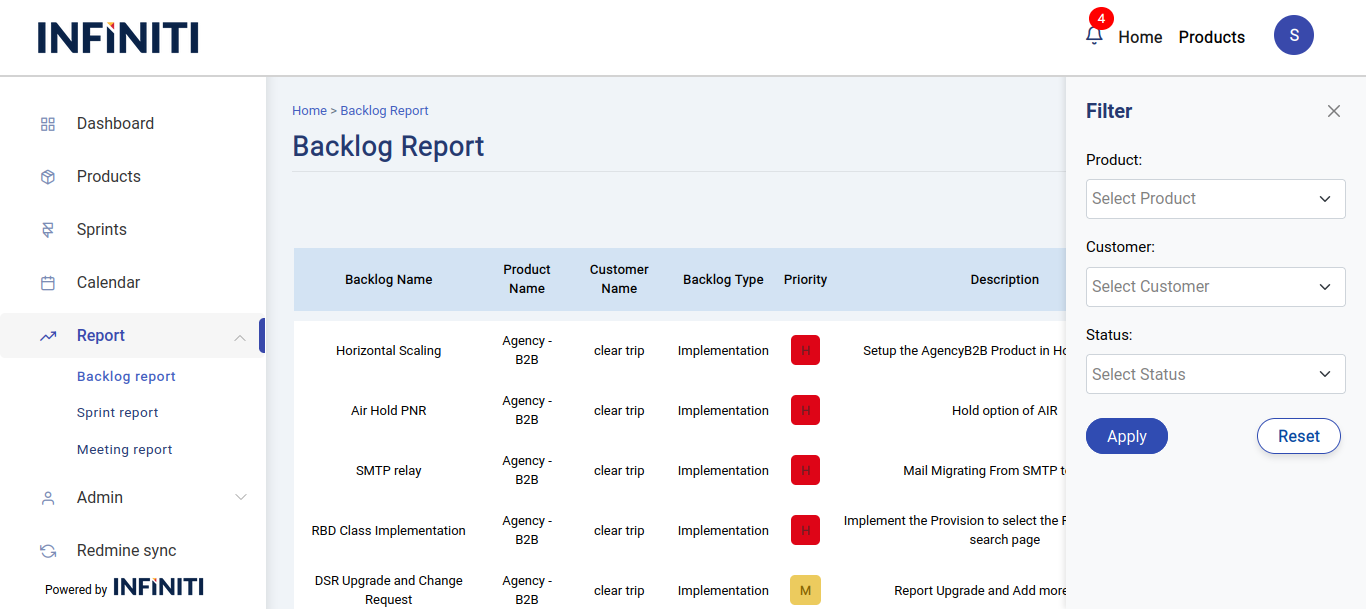Close the Filter panel
This screenshot has height=609, width=1366.
1333,111
